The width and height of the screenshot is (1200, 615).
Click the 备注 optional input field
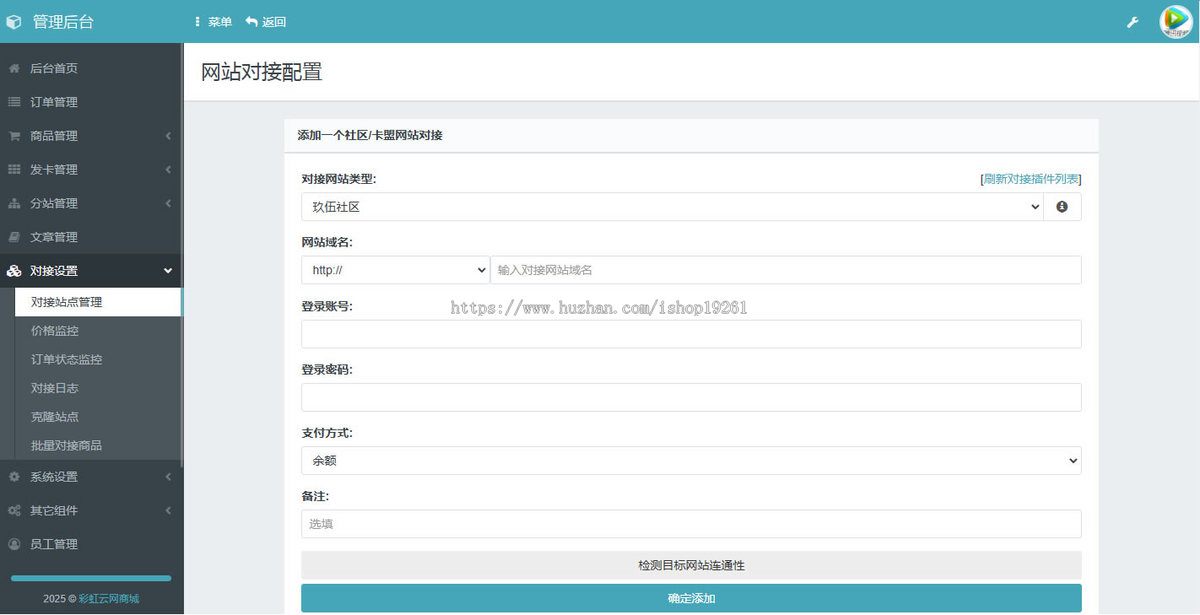691,523
